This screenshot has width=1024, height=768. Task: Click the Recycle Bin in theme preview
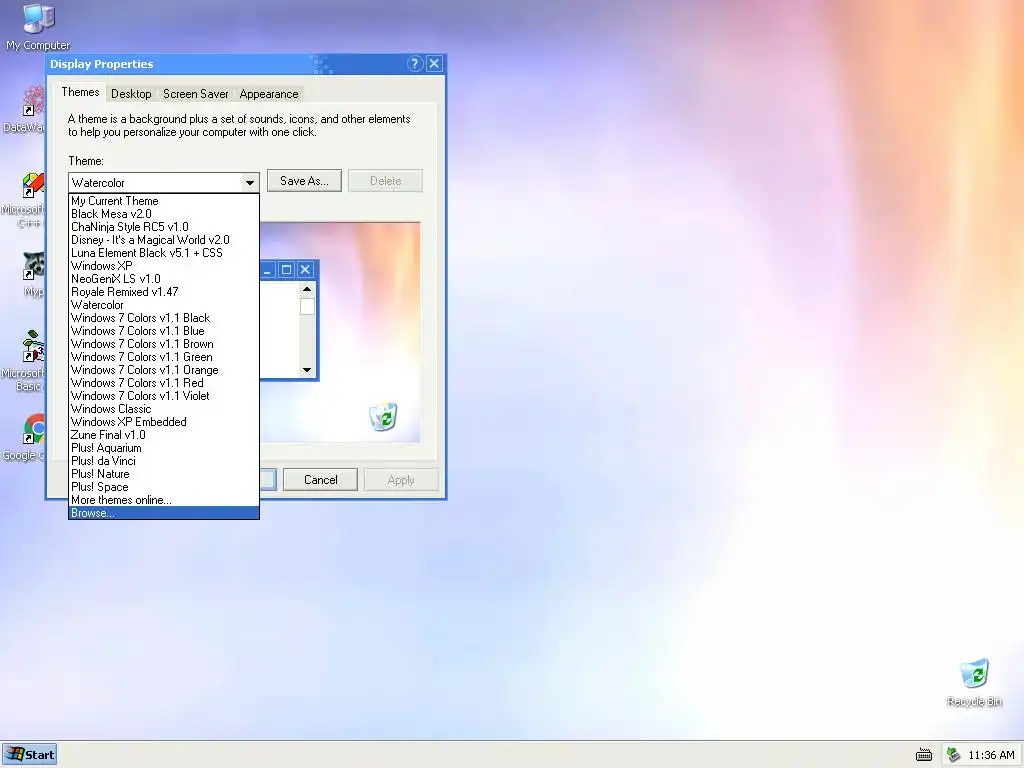click(383, 417)
